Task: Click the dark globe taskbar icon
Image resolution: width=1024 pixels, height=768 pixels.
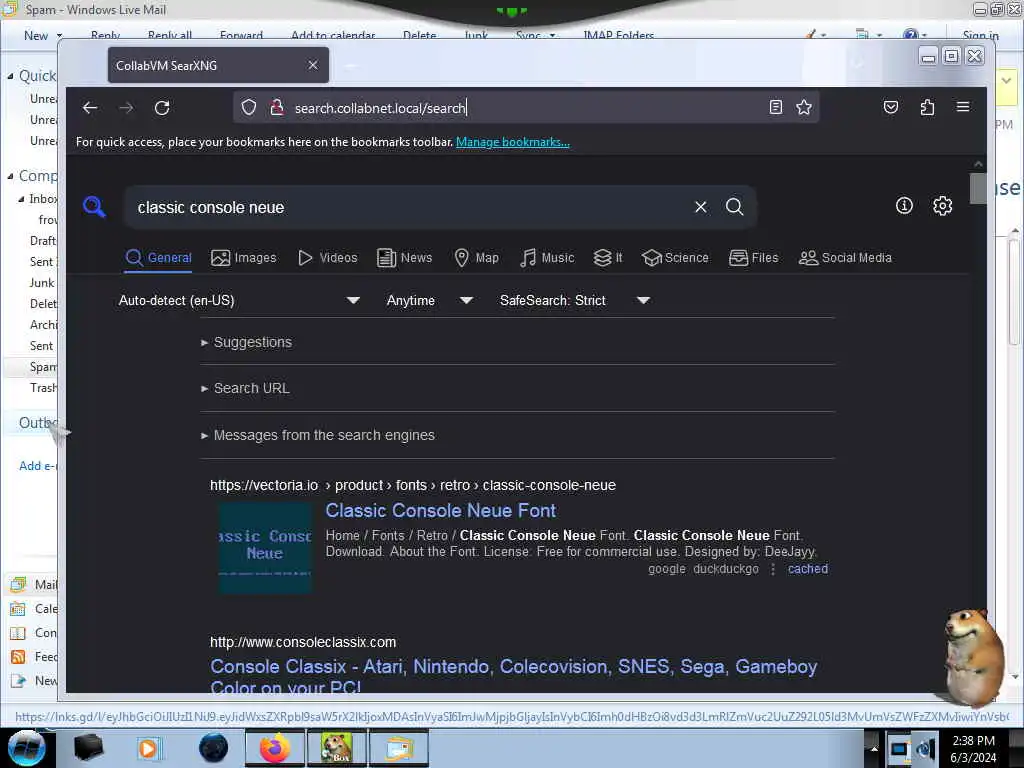Action: tap(214, 748)
